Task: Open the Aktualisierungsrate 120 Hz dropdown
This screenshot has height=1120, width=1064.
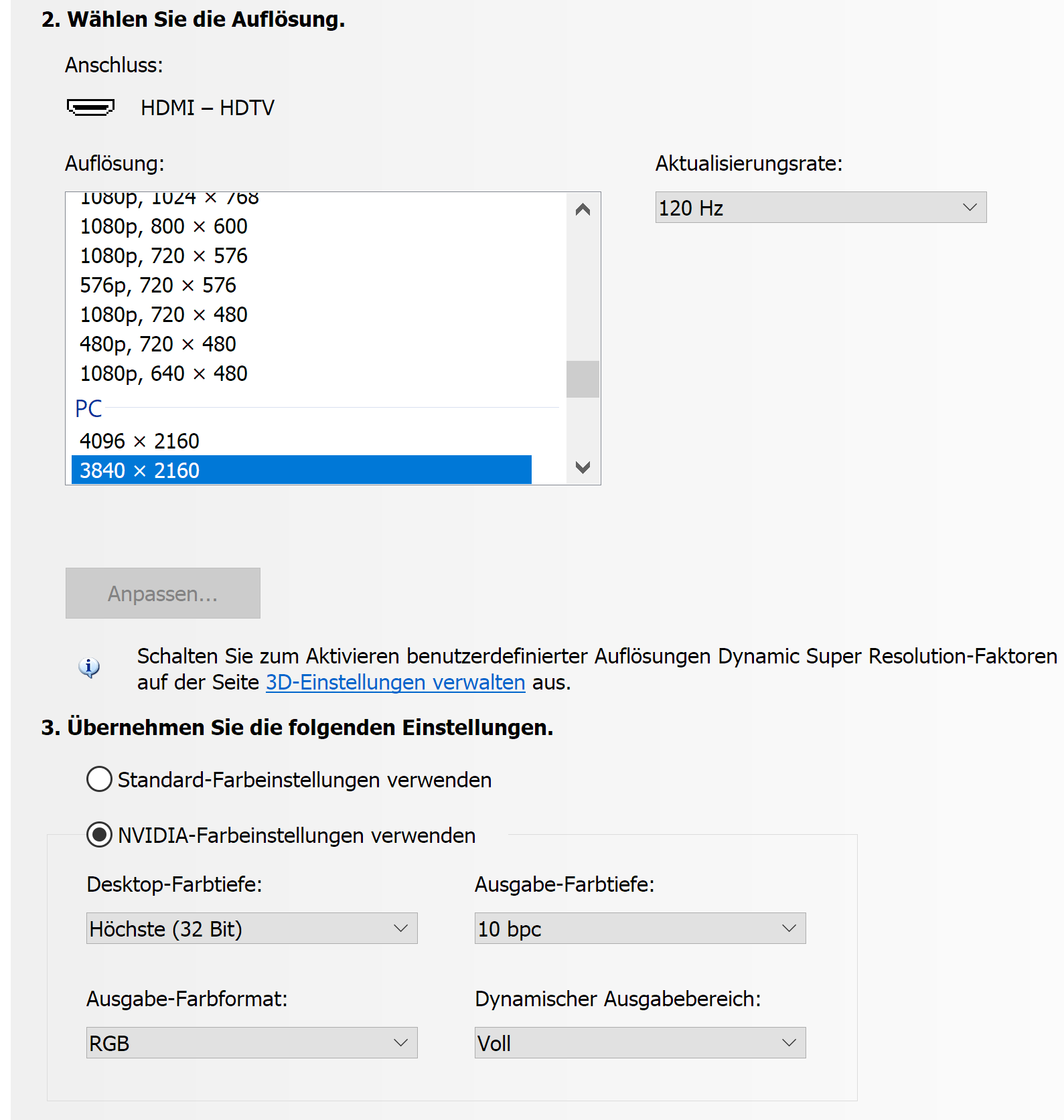Action: (820, 208)
